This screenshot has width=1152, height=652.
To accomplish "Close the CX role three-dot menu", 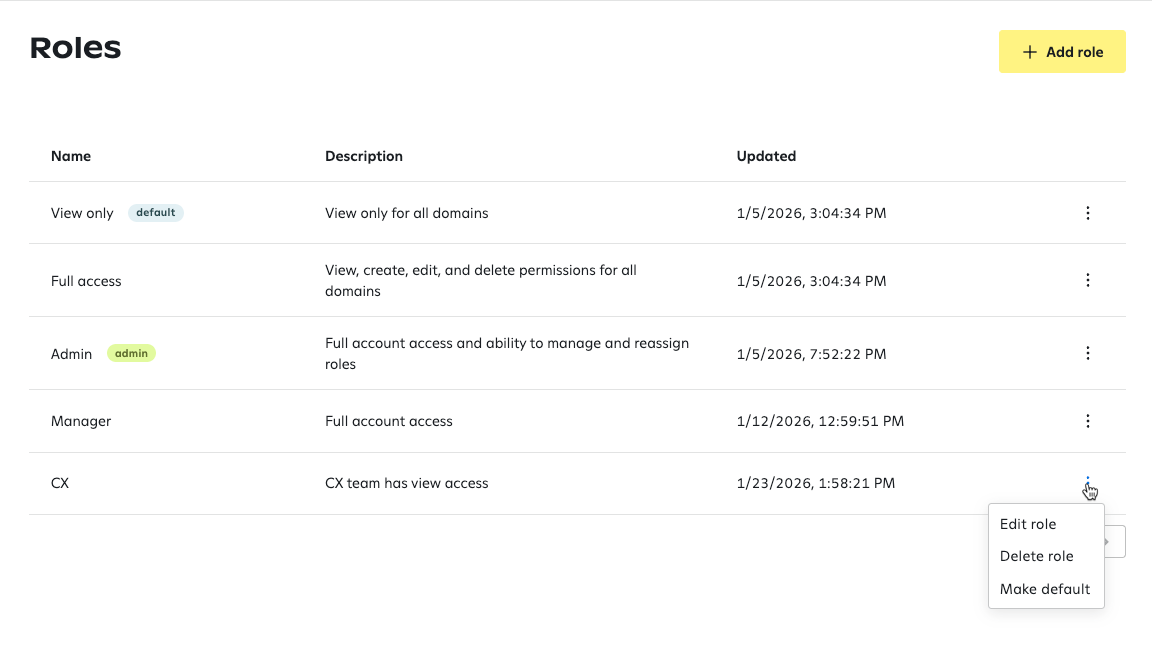I will [1087, 483].
